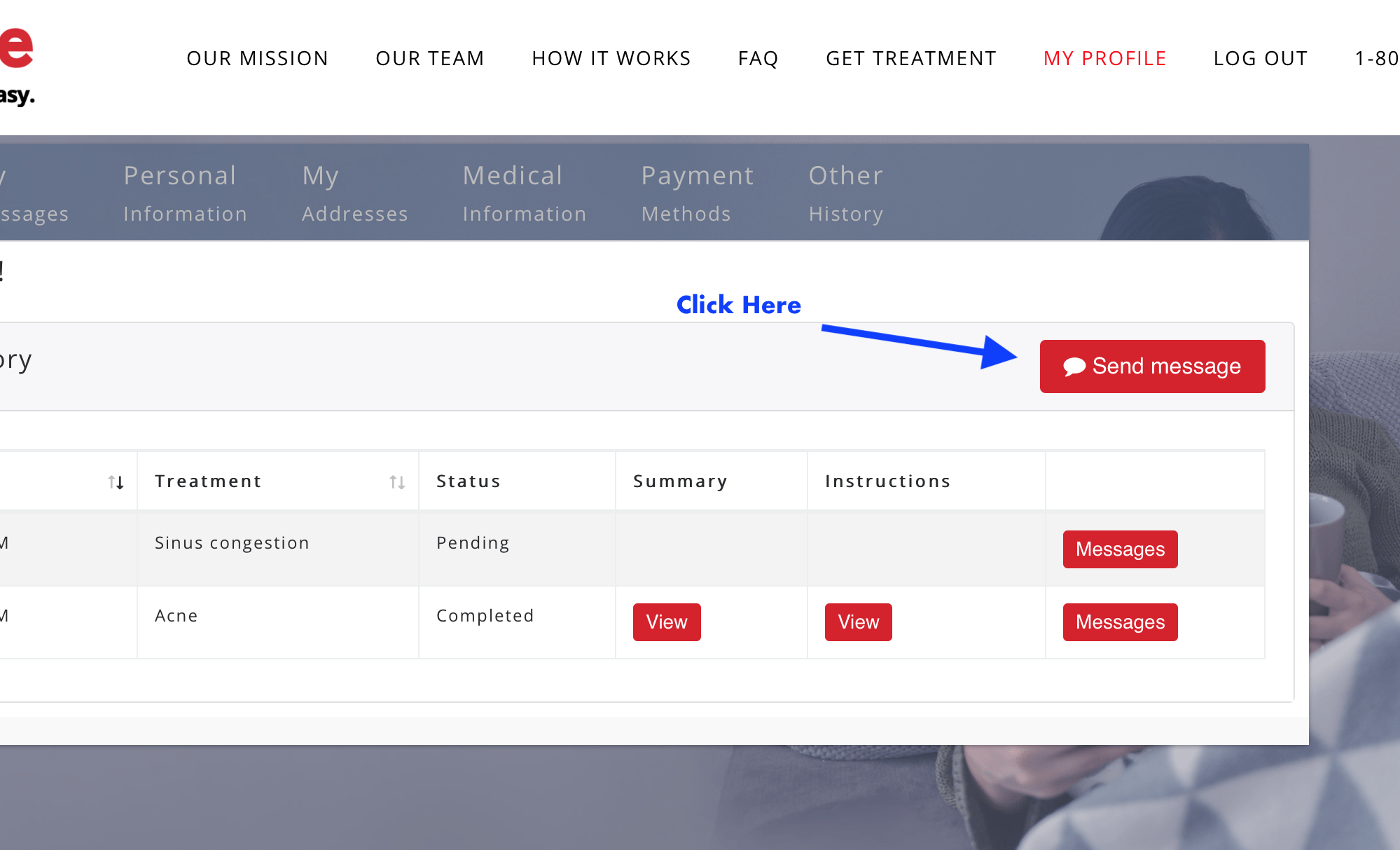Sort by first column arrow icon
1400x850 pixels.
116,482
